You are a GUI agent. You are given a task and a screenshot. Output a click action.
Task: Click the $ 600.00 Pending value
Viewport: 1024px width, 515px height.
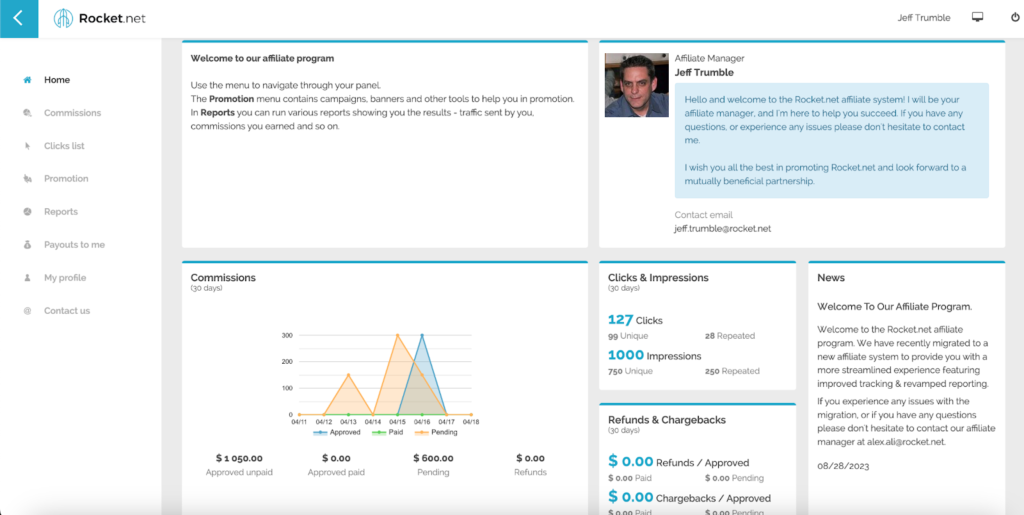tap(434, 458)
